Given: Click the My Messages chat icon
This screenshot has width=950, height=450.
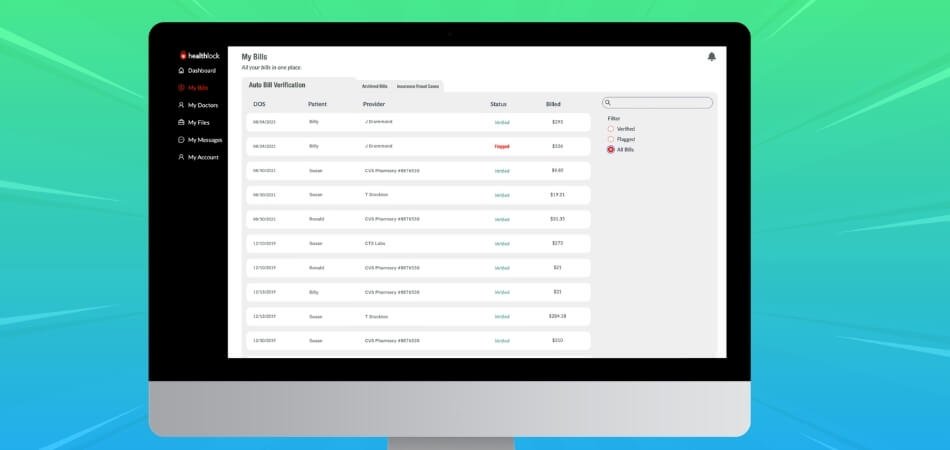Looking at the screenshot, I should (181, 140).
